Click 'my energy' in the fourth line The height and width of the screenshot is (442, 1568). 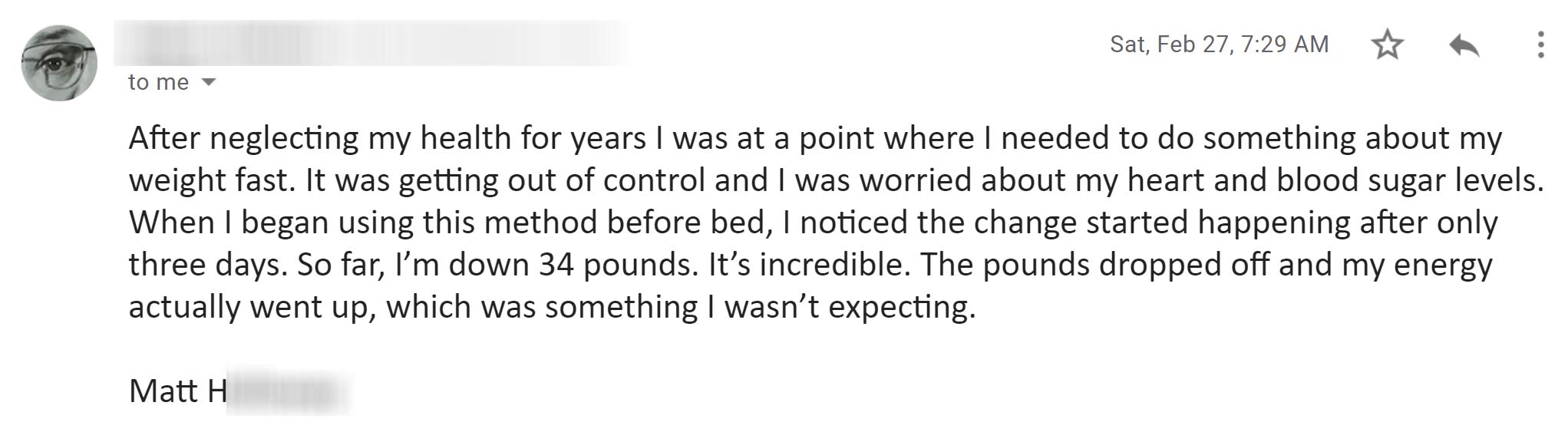(1417, 266)
